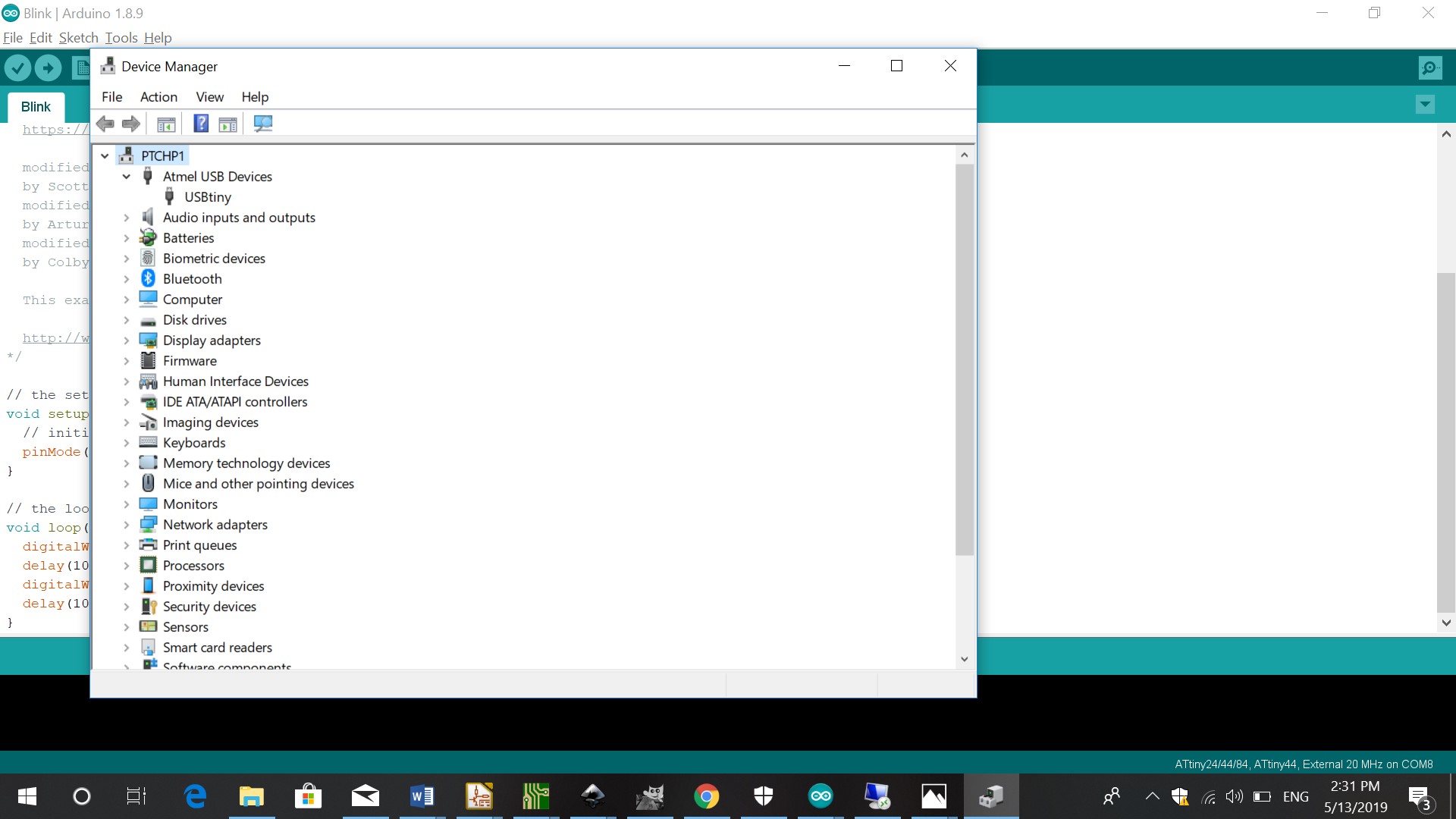This screenshot has width=1456, height=819.
Task: Click the Arduino Verify checkmark button
Action: 17,68
